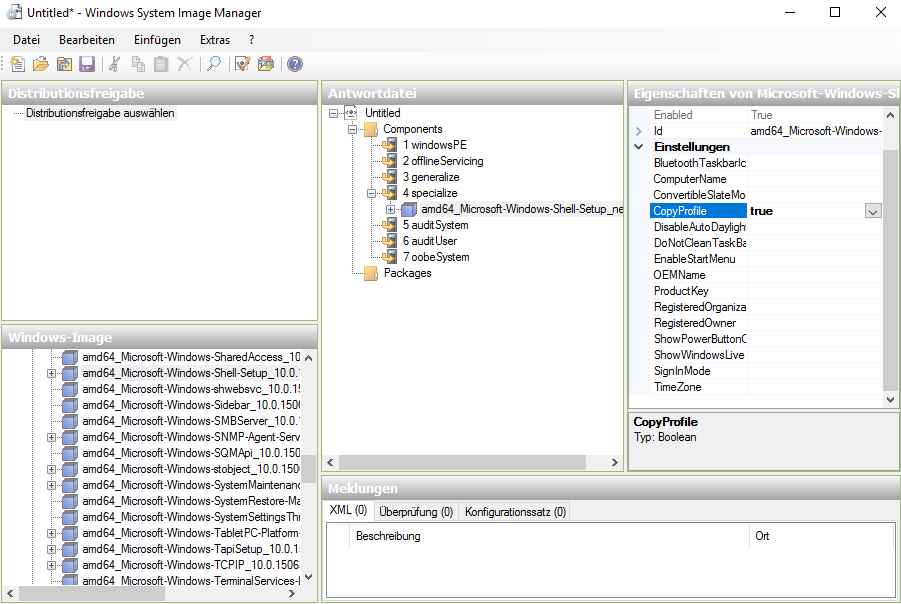Click the Untitled answer file icon
This screenshot has width=901, height=604.
tap(351, 113)
